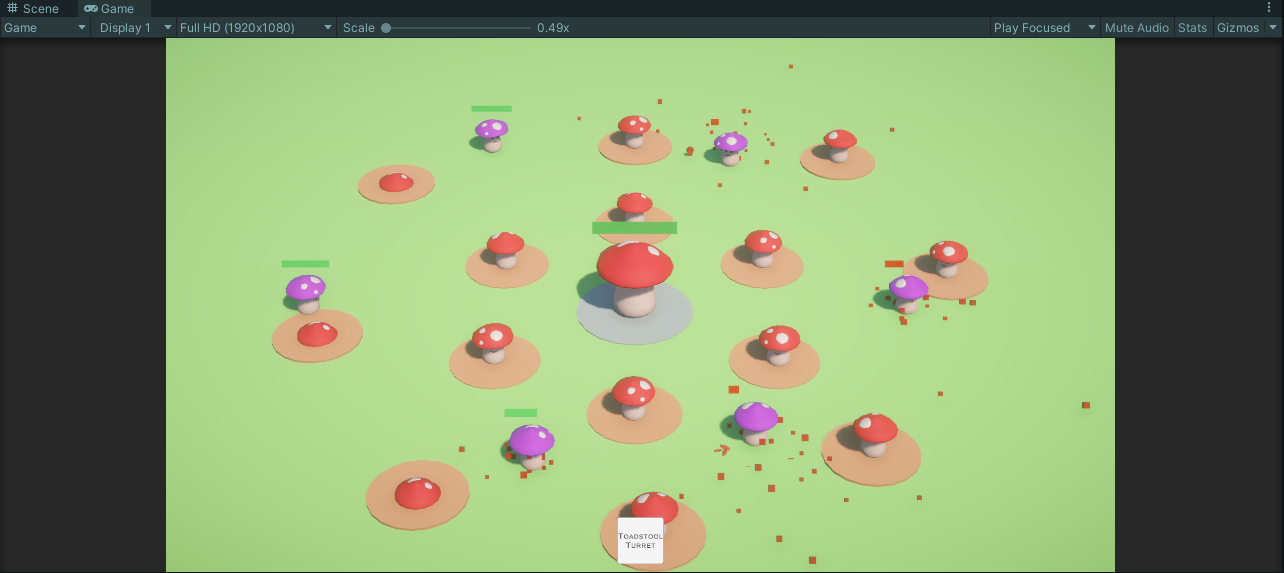Toggle Mute Audio

point(1137,28)
